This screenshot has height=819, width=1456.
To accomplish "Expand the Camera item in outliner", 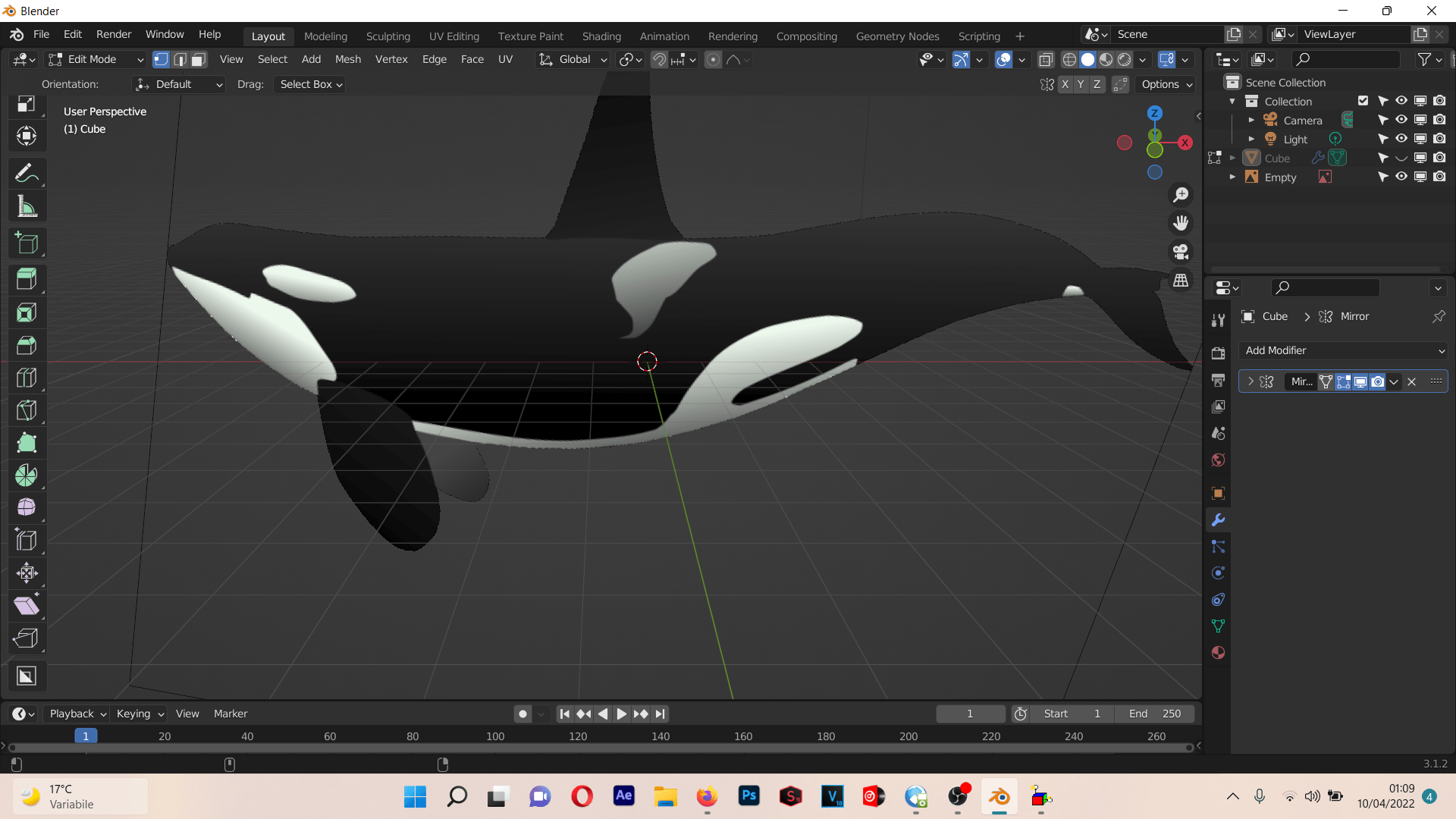I will [x=1251, y=120].
